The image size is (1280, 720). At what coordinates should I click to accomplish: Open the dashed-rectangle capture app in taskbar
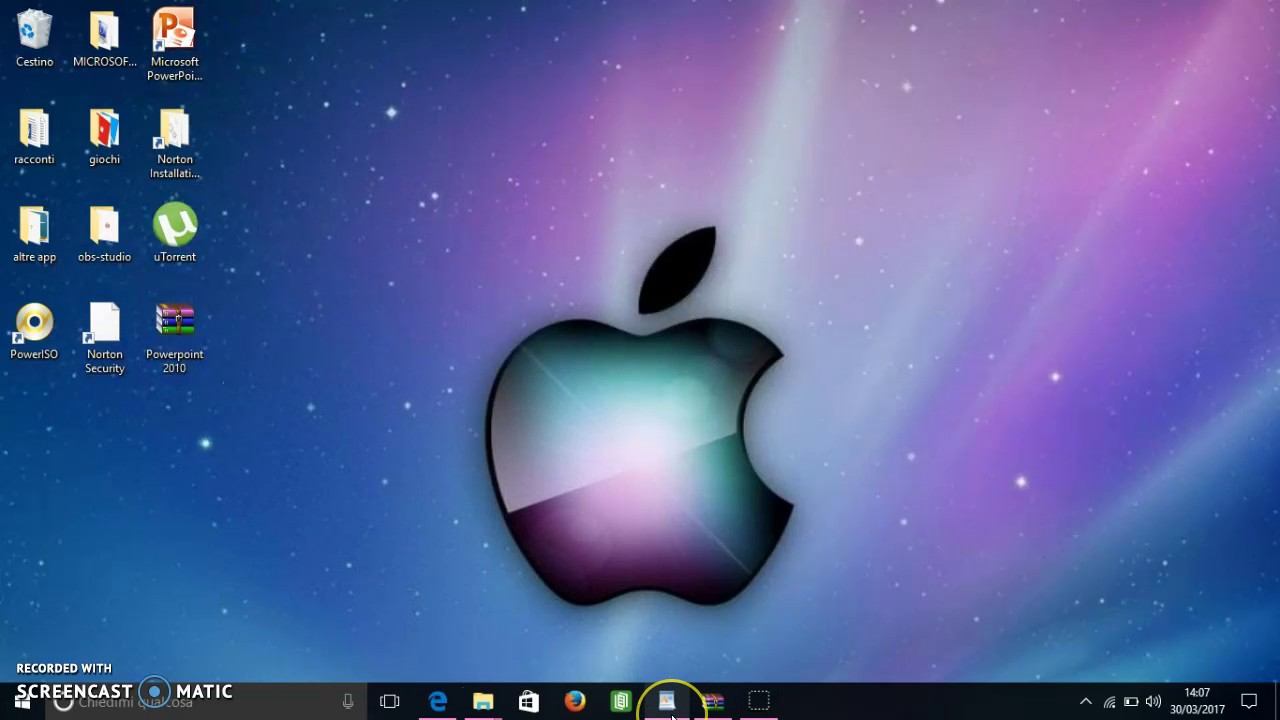(759, 702)
